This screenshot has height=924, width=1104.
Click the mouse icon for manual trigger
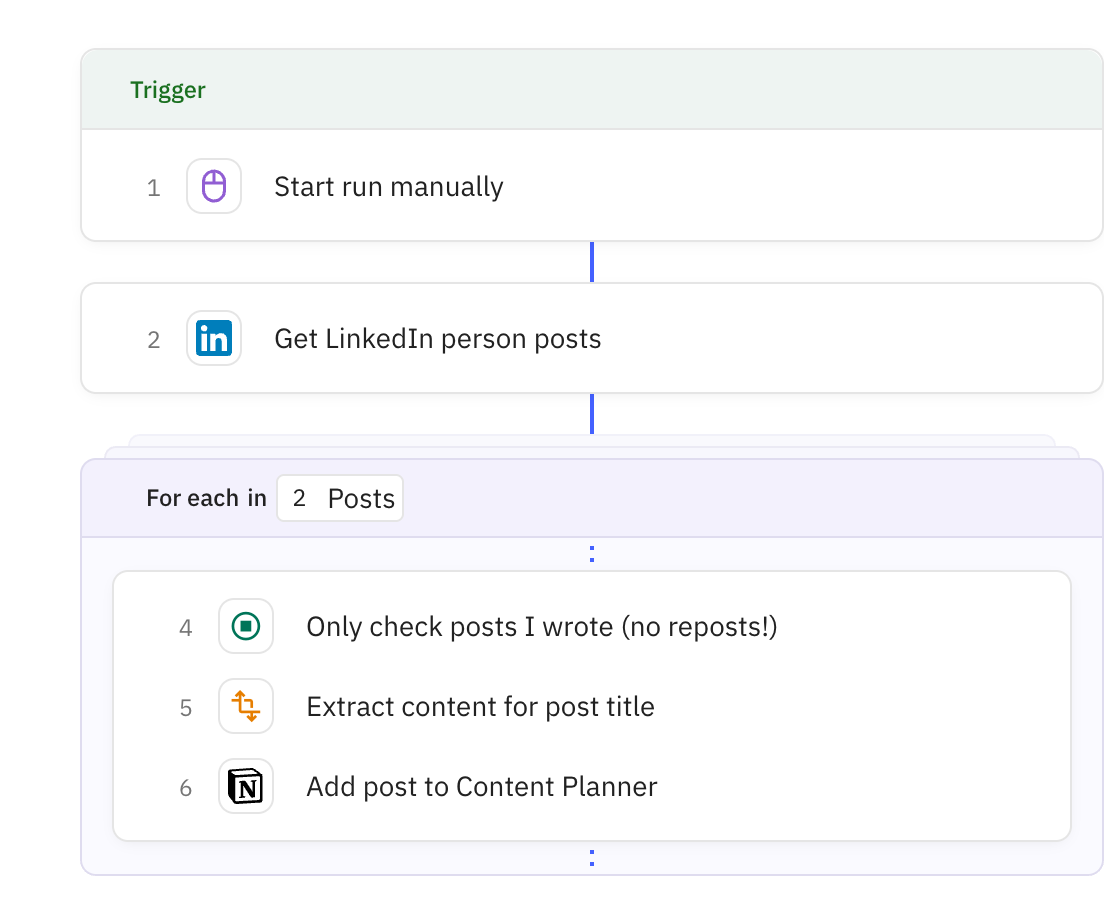point(214,186)
